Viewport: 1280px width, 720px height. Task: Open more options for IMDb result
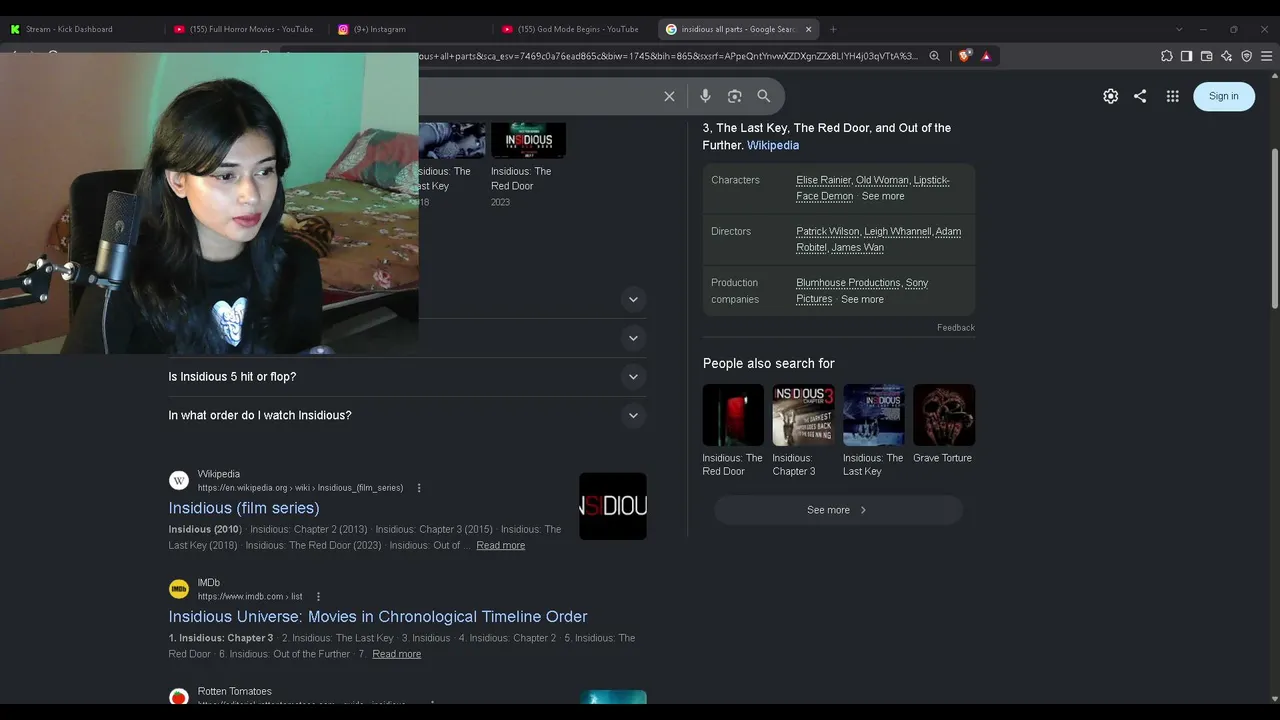[318, 597]
